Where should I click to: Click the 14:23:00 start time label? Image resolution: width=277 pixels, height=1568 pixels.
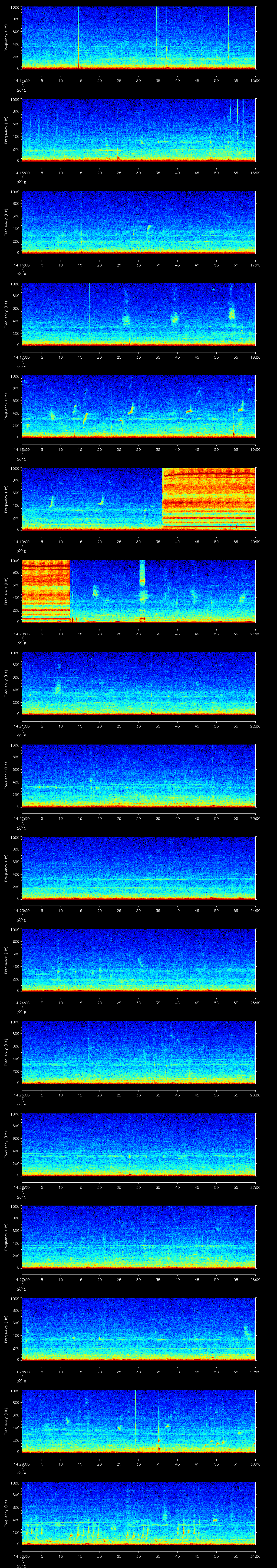(21, 910)
